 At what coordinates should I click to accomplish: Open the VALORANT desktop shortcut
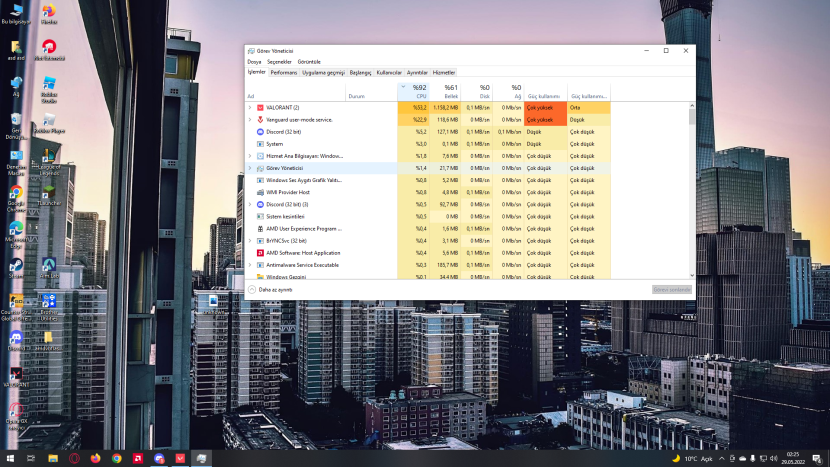16,377
